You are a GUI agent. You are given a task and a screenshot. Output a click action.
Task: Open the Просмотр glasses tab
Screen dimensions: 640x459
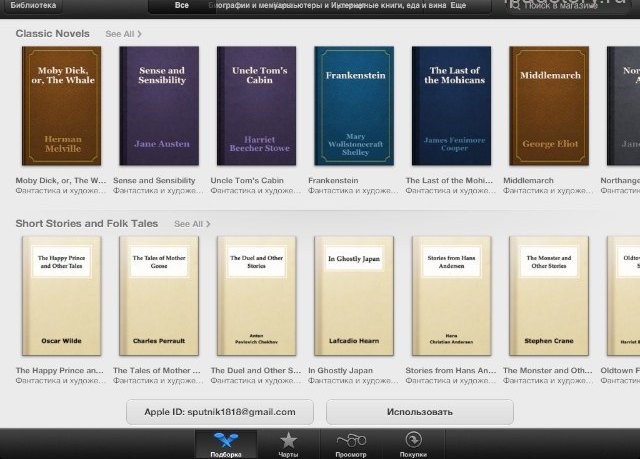pyautogui.click(x=351, y=444)
